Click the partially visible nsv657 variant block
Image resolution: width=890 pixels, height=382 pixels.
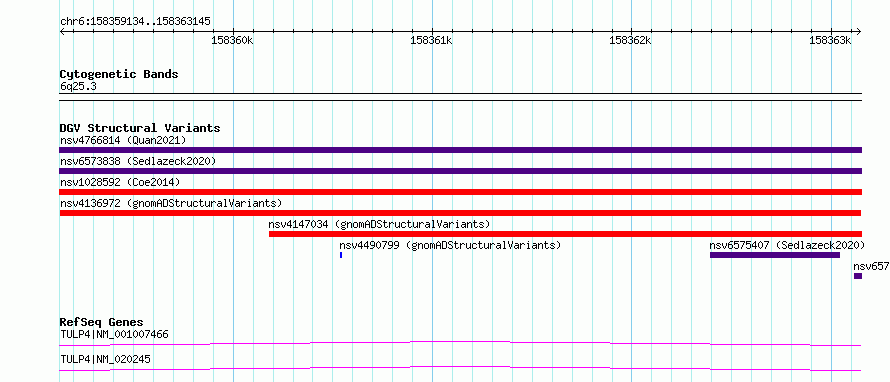tap(858, 276)
